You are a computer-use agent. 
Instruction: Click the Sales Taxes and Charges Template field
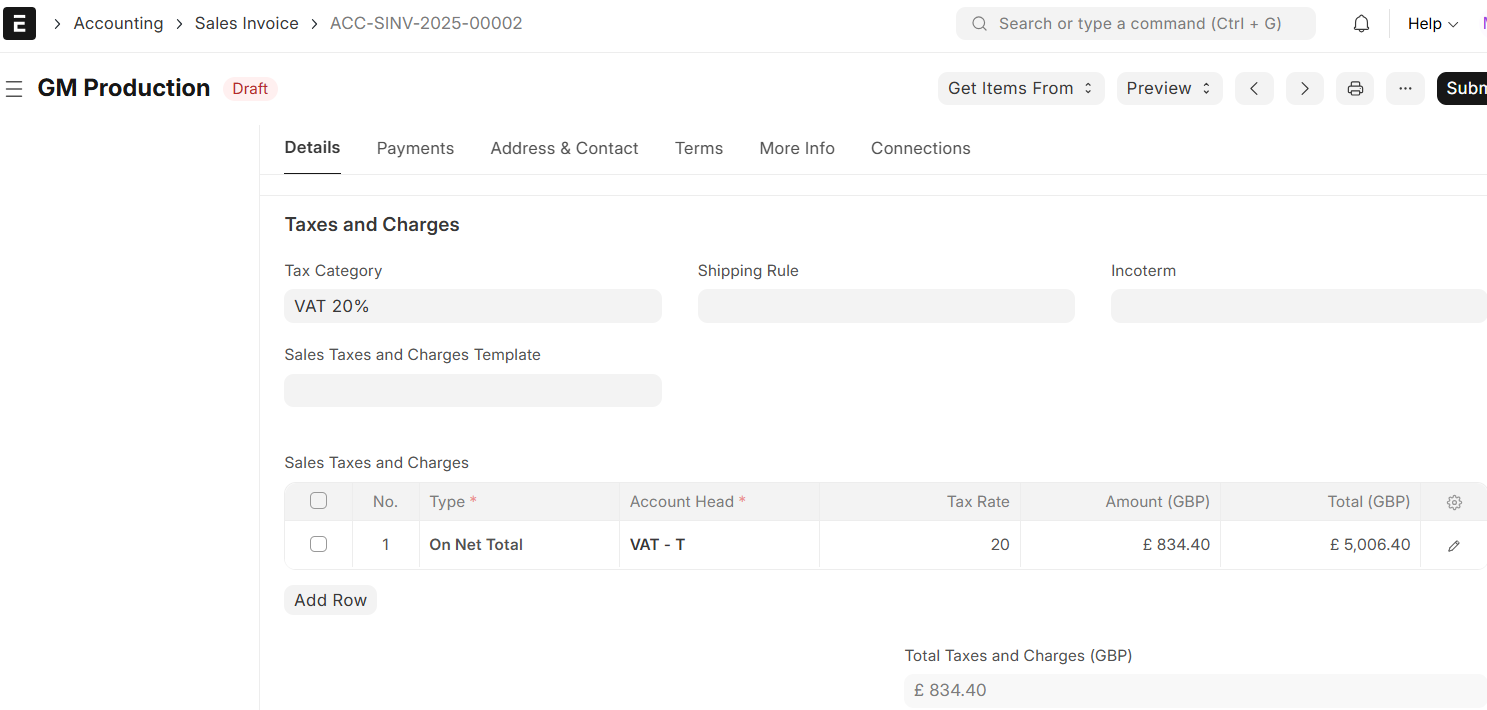click(x=472, y=390)
